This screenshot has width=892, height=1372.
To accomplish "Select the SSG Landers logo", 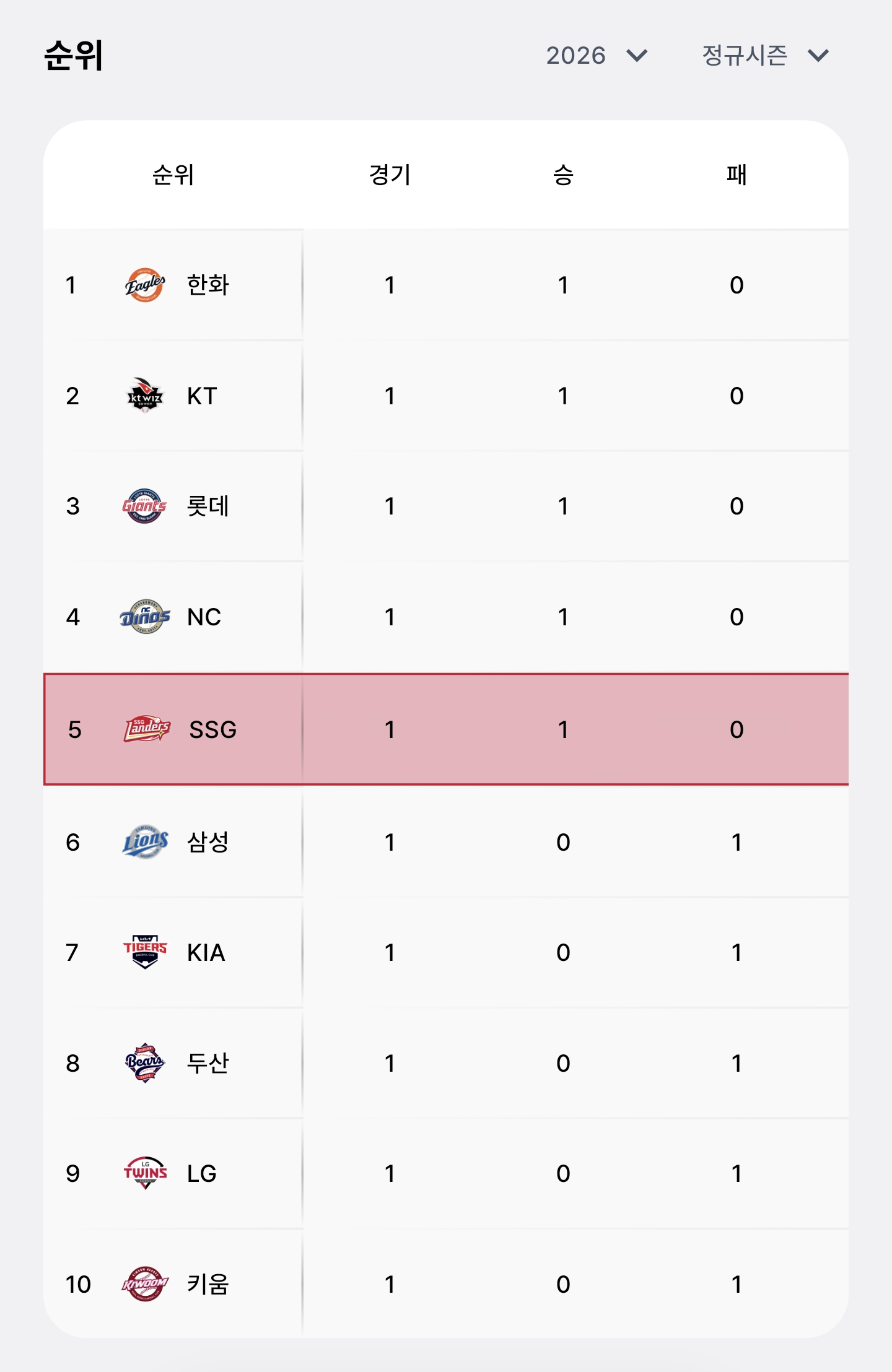I will [147, 729].
